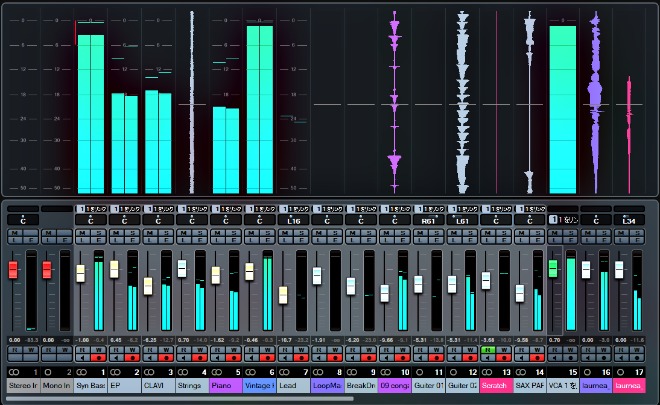Open routing dropdown above Guiter 01 channel
Viewport: 660px width, 405px height.
(x=428, y=209)
